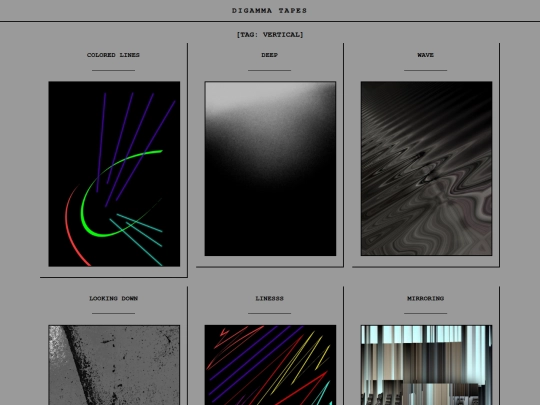Open the LINESSS title link
This screenshot has width=540, height=405.
[x=269, y=299]
